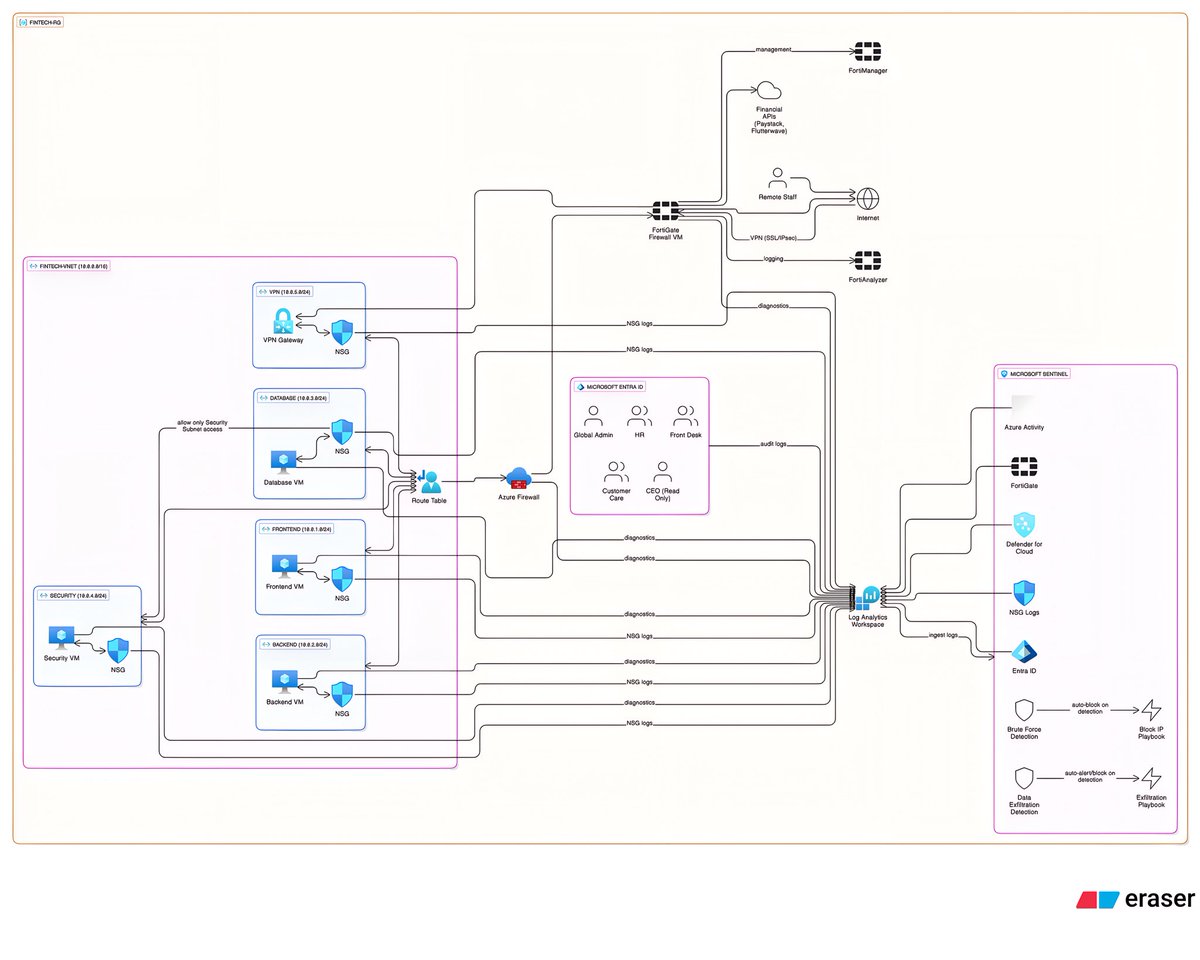Select the CEO (Read Only) user icon
The width and height of the screenshot is (1200, 960).
[663, 471]
